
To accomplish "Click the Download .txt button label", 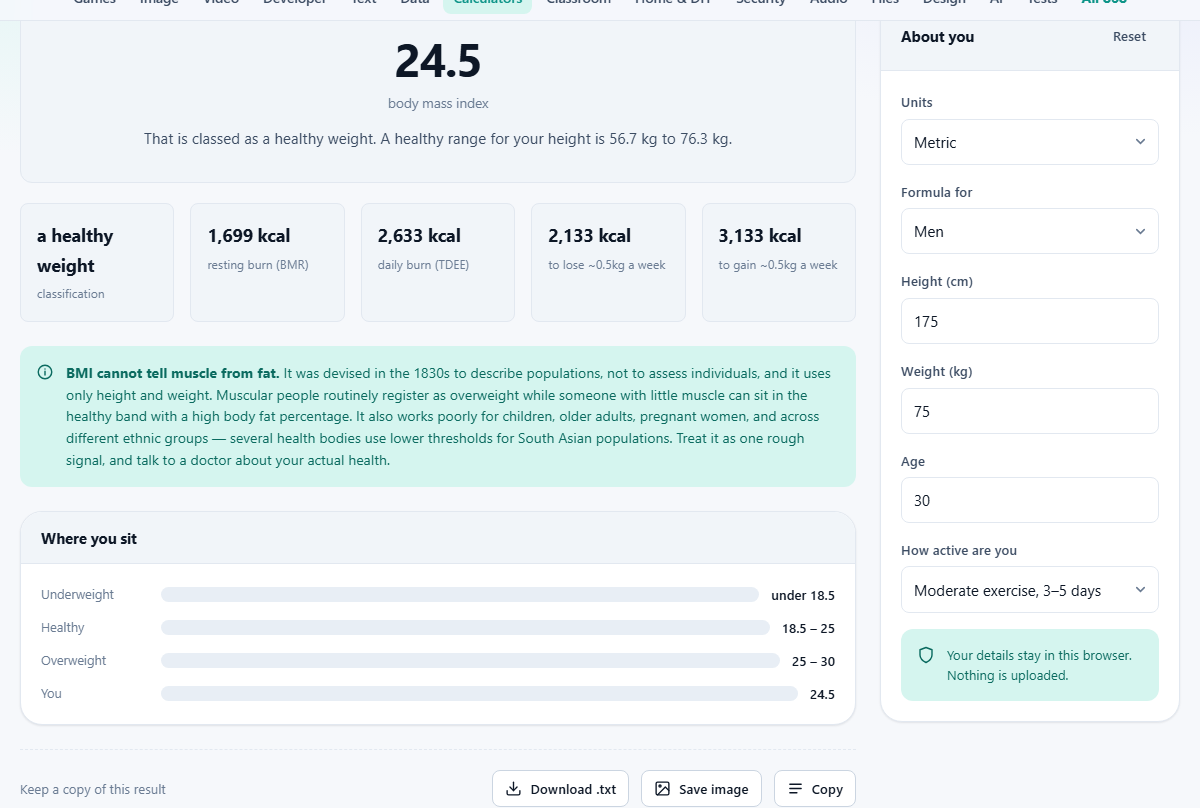I will 573,789.
